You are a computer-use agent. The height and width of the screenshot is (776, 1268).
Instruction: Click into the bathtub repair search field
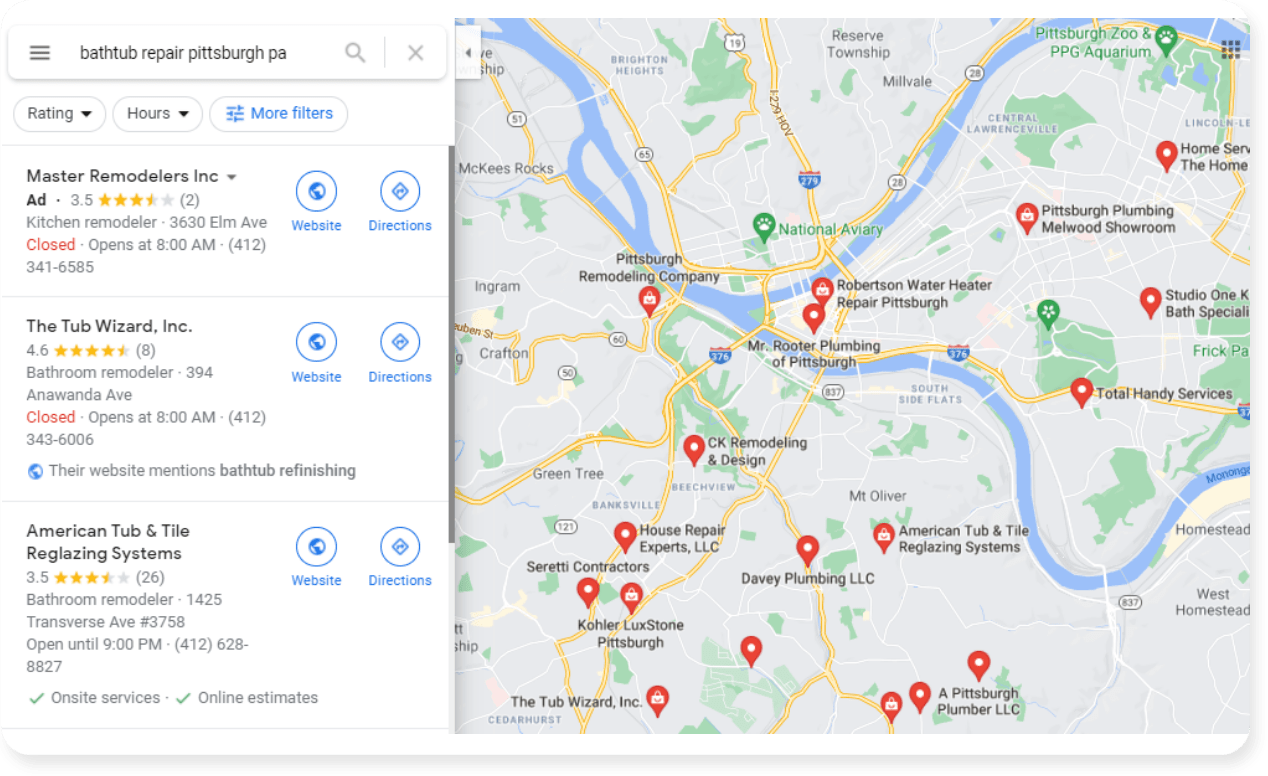pos(200,53)
